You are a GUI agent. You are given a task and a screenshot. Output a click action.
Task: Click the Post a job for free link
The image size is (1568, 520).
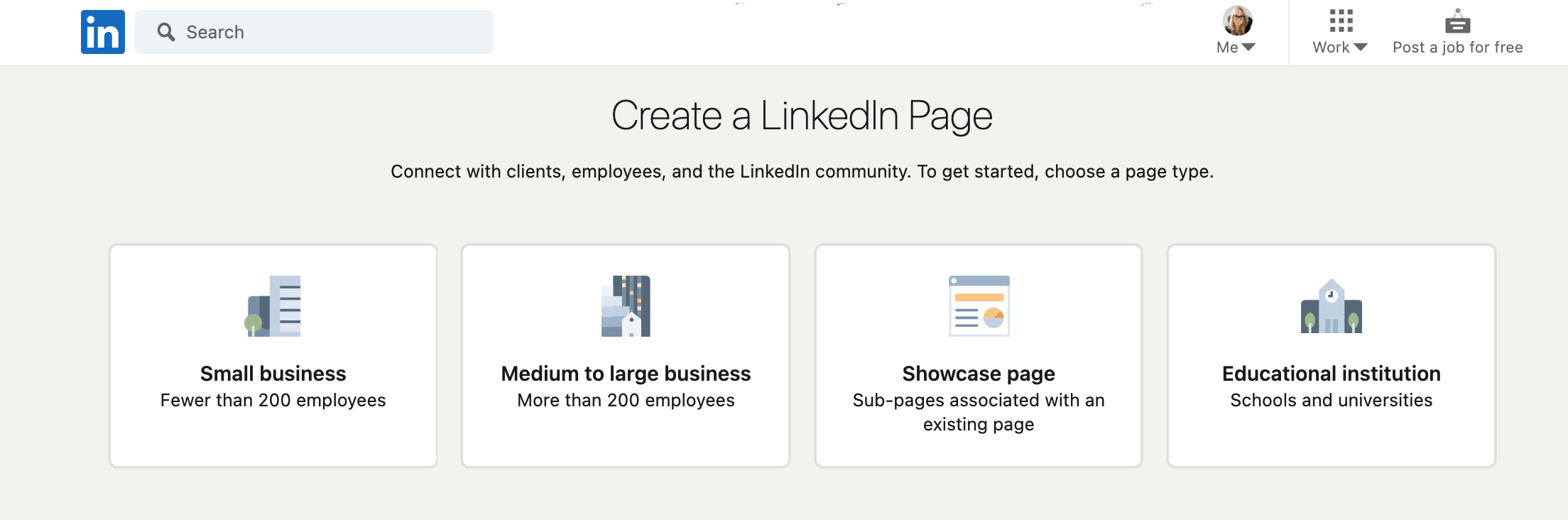tap(1457, 48)
